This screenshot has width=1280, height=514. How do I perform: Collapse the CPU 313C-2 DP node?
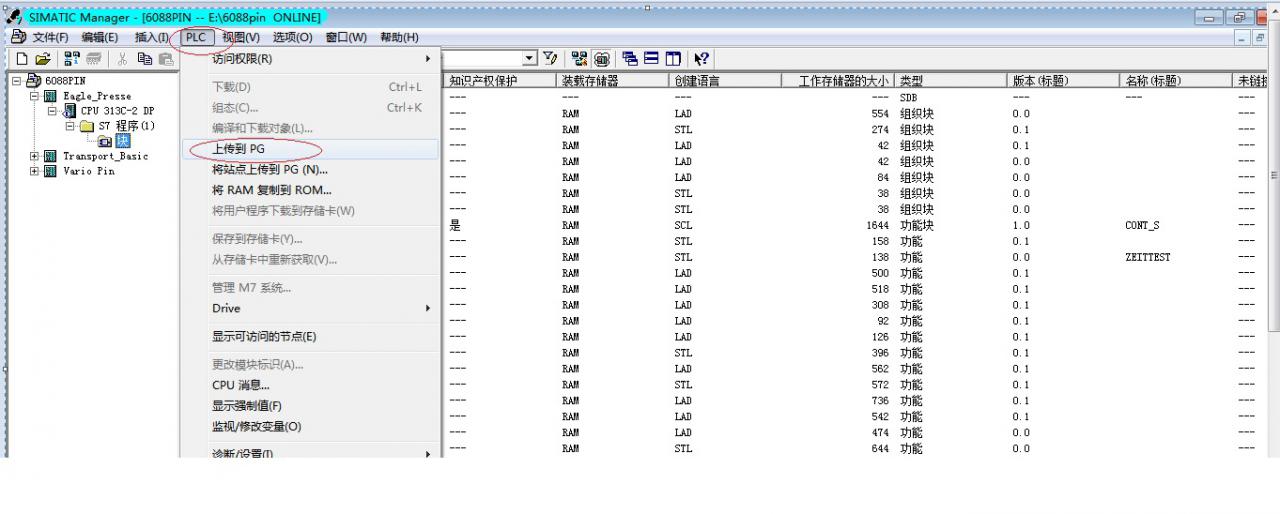click(54, 111)
